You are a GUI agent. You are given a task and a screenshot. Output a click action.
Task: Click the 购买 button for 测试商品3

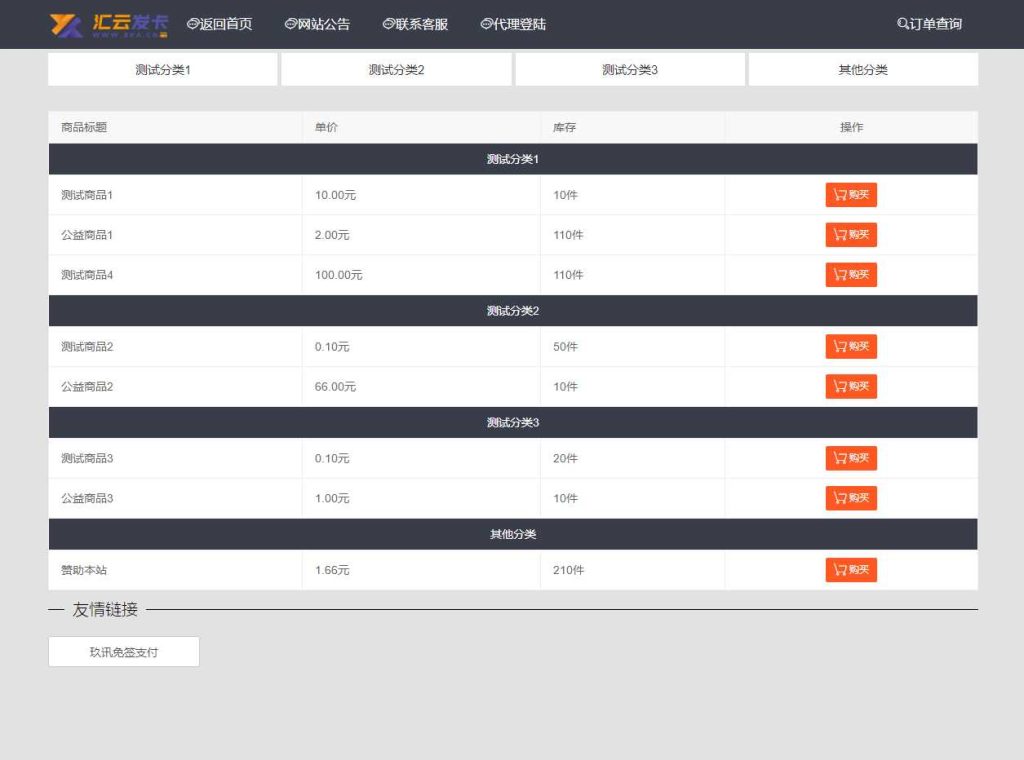point(851,458)
